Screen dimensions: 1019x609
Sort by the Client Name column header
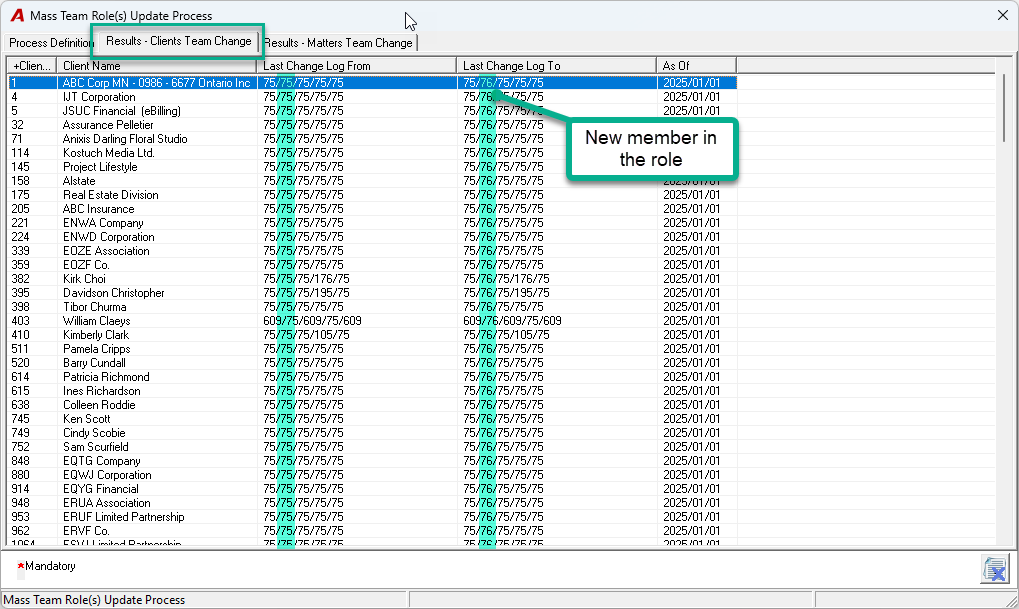[157, 66]
